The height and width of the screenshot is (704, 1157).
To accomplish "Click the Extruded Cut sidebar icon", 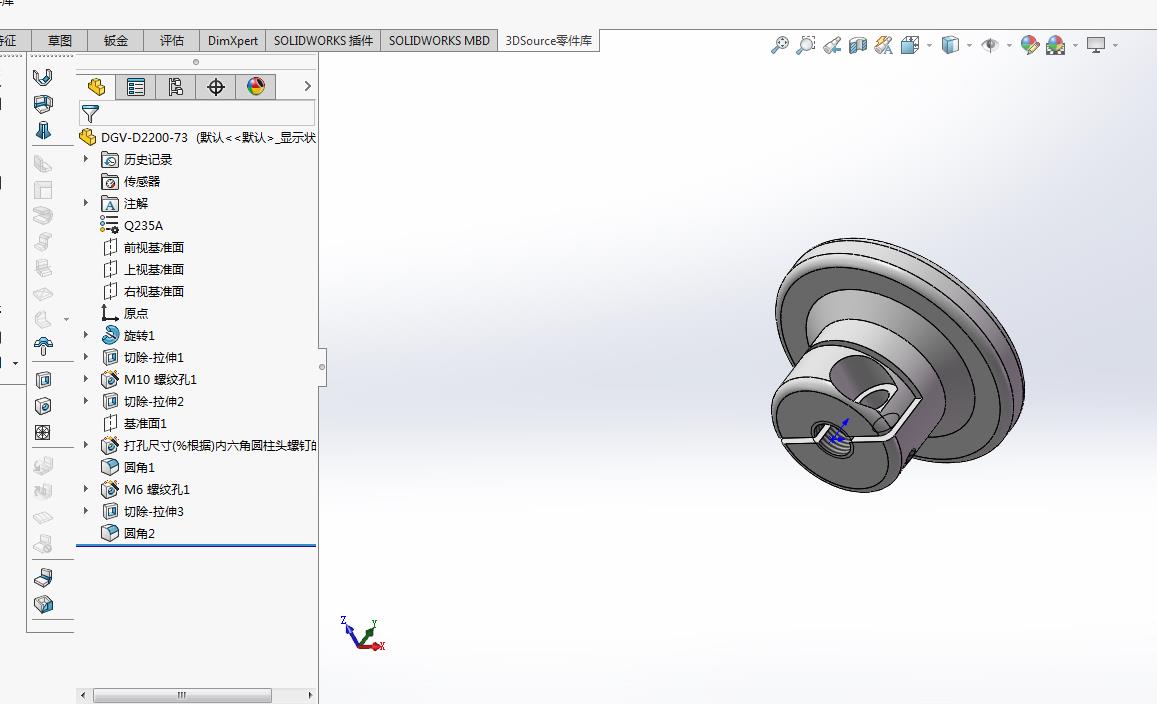I will pos(43,380).
